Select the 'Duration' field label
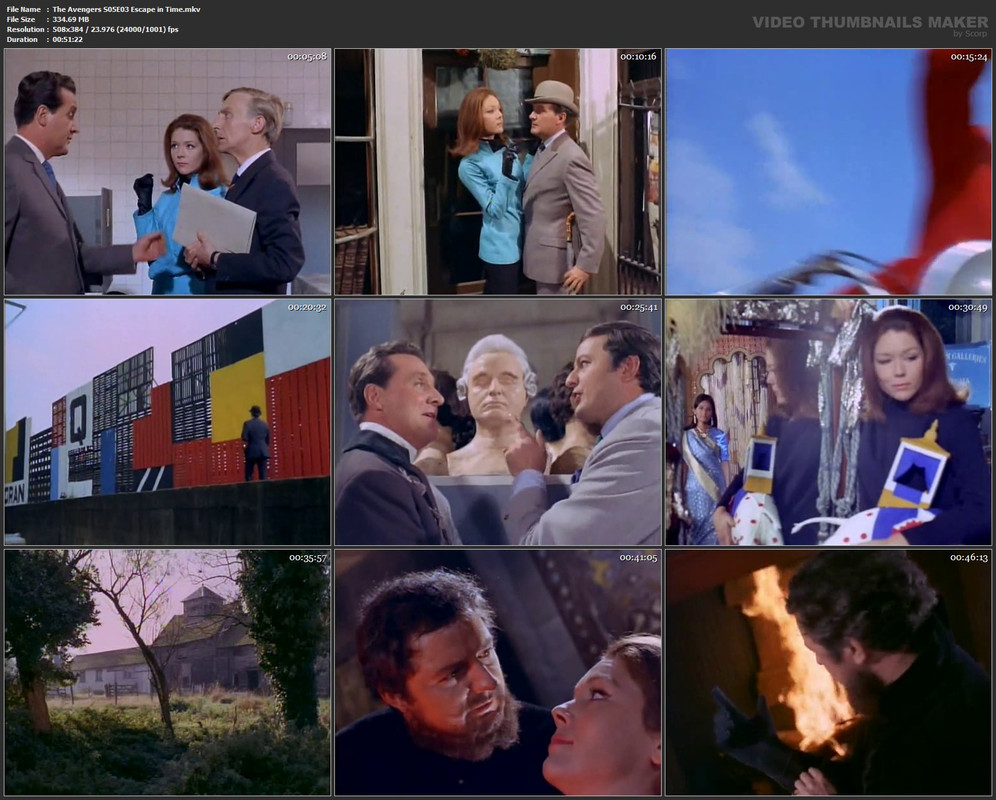Image resolution: width=996 pixels, height=800 pixels. click(x=22, y=39)
